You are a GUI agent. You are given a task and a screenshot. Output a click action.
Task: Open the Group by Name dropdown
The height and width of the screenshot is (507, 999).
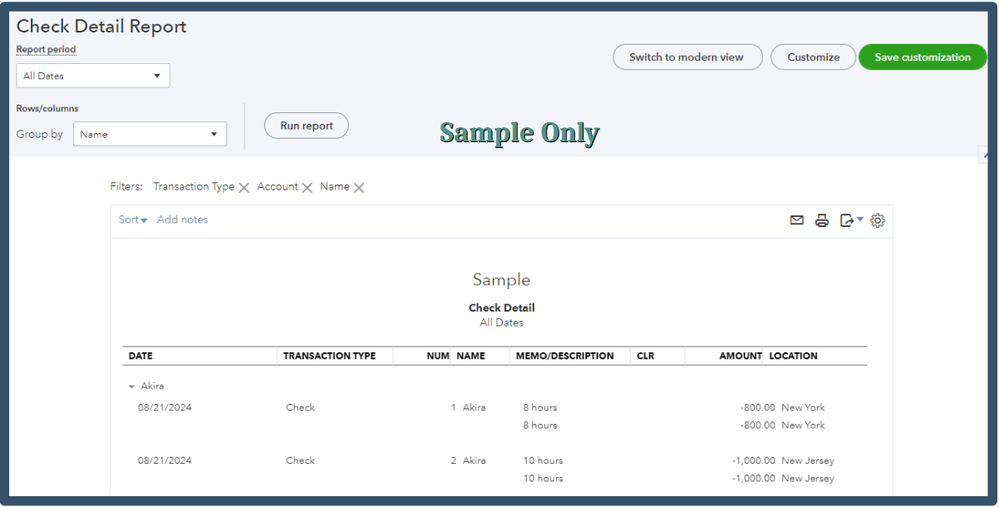pos(150,134)
